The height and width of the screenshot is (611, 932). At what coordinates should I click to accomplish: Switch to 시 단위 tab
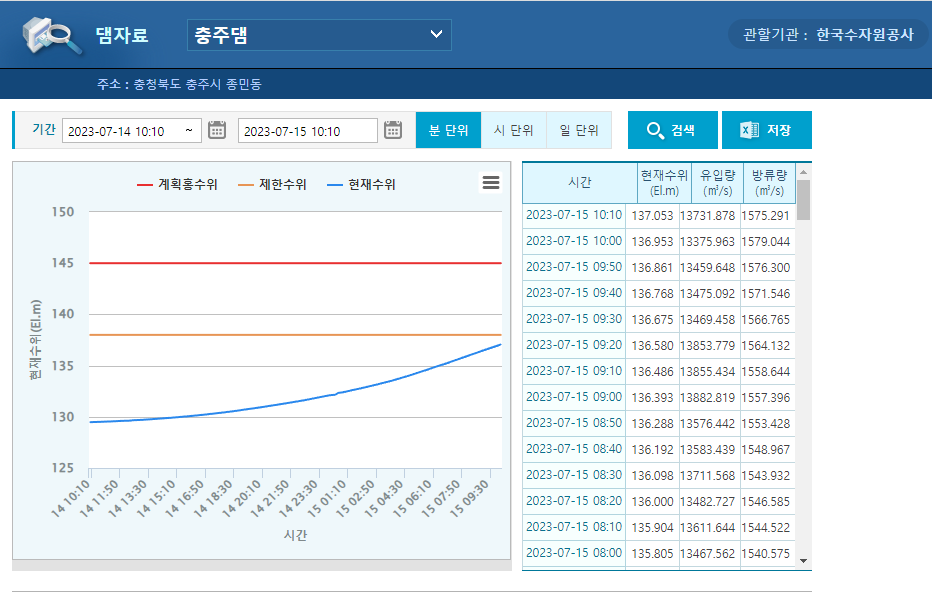coord(514,130)
